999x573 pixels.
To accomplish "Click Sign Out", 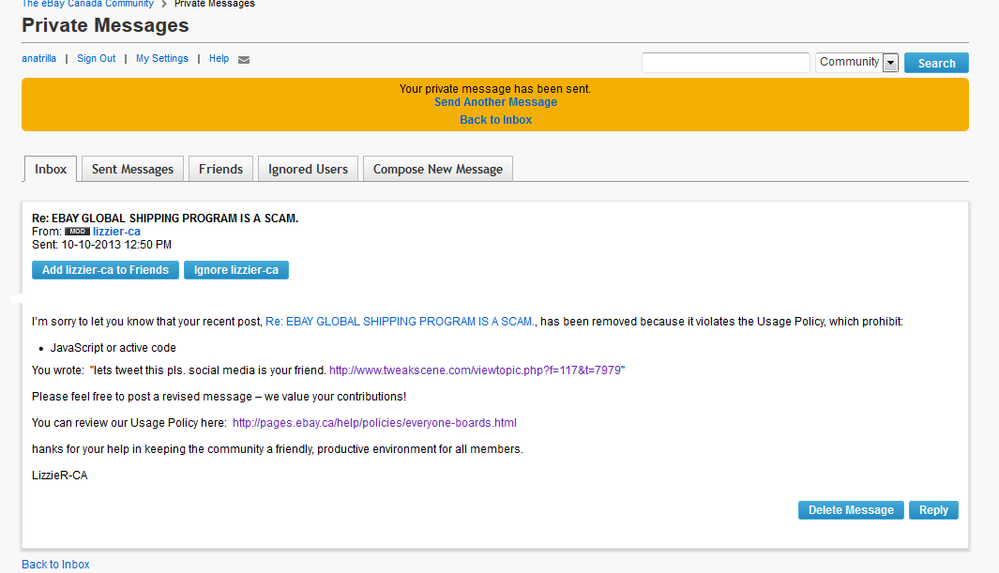I will click(96, 59).
